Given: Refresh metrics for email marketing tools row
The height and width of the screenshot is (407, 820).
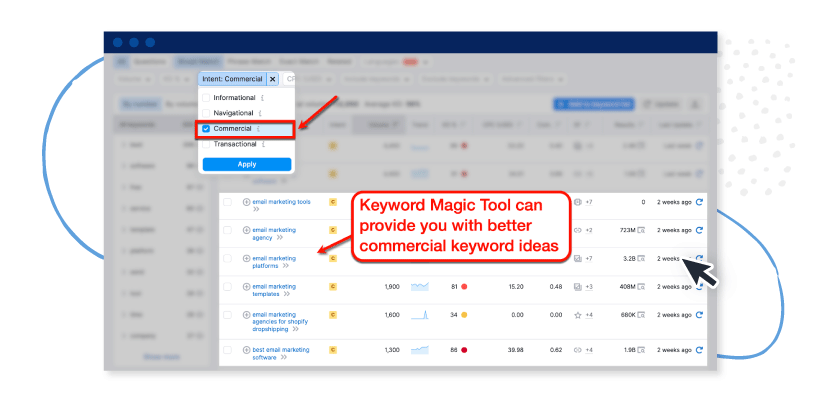Looking at the screenshot, I should tap(699, 202).
